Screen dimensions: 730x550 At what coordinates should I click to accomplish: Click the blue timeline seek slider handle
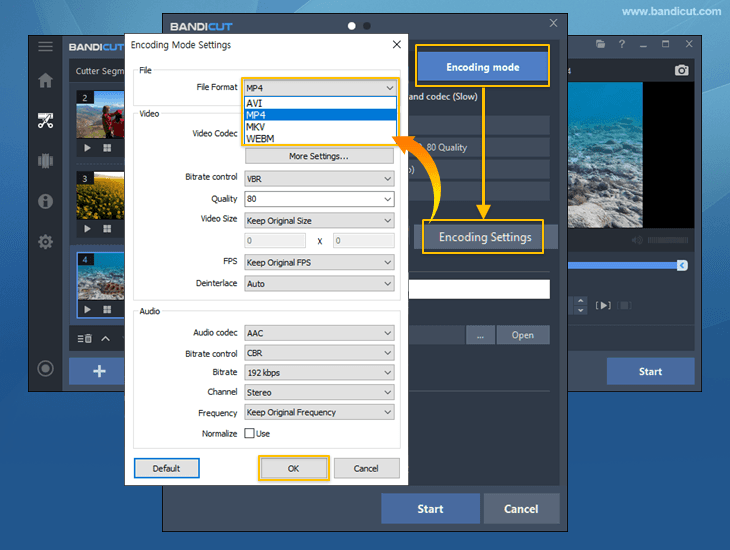682,265
